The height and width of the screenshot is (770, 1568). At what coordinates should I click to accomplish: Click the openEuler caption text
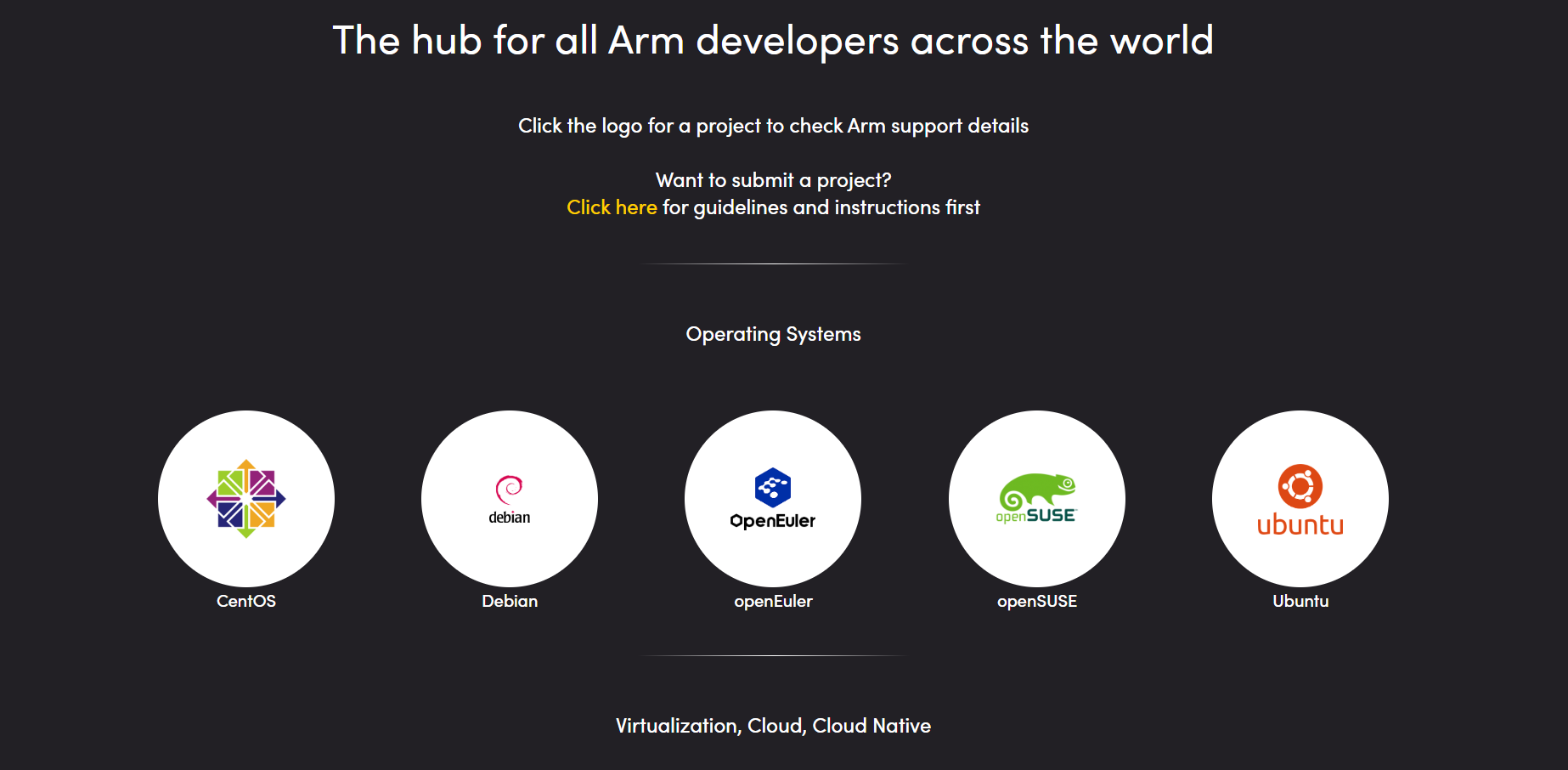(773, 602)
